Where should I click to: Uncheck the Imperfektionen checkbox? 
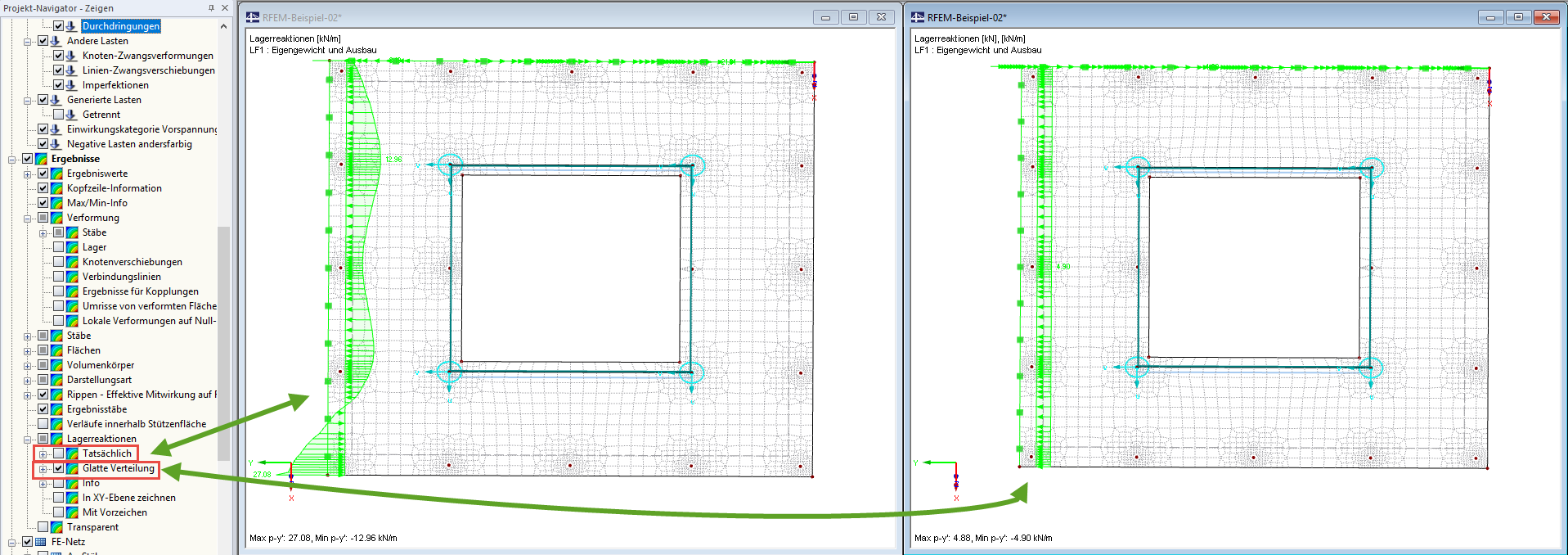pyautogui.click(x=58, y=85)
